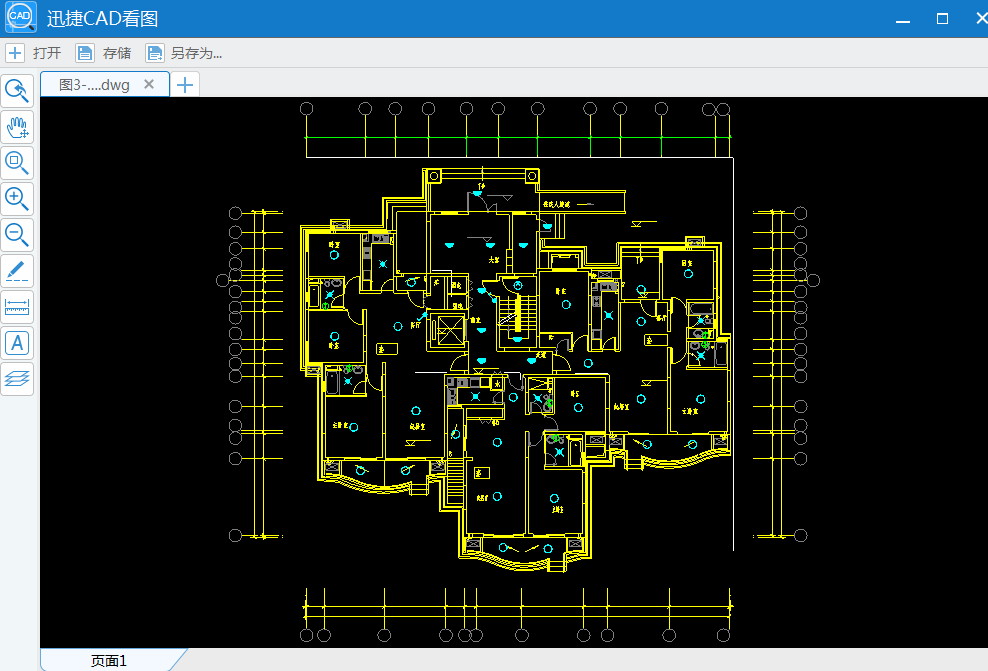988x671 pixels.
Task: Minimize the CAD viewer window
Action: (903, 19)
